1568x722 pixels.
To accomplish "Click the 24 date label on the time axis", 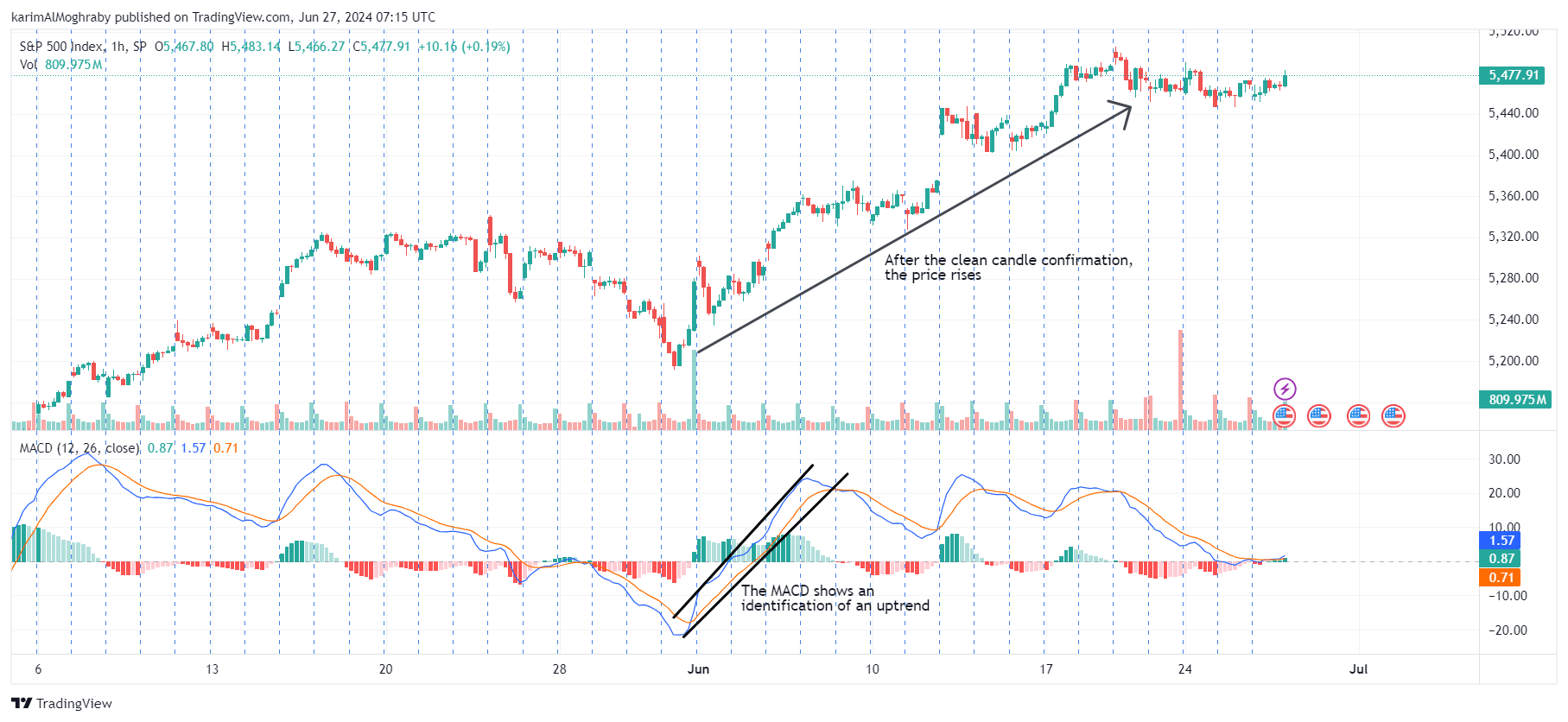I will (x=1185, y=669).
